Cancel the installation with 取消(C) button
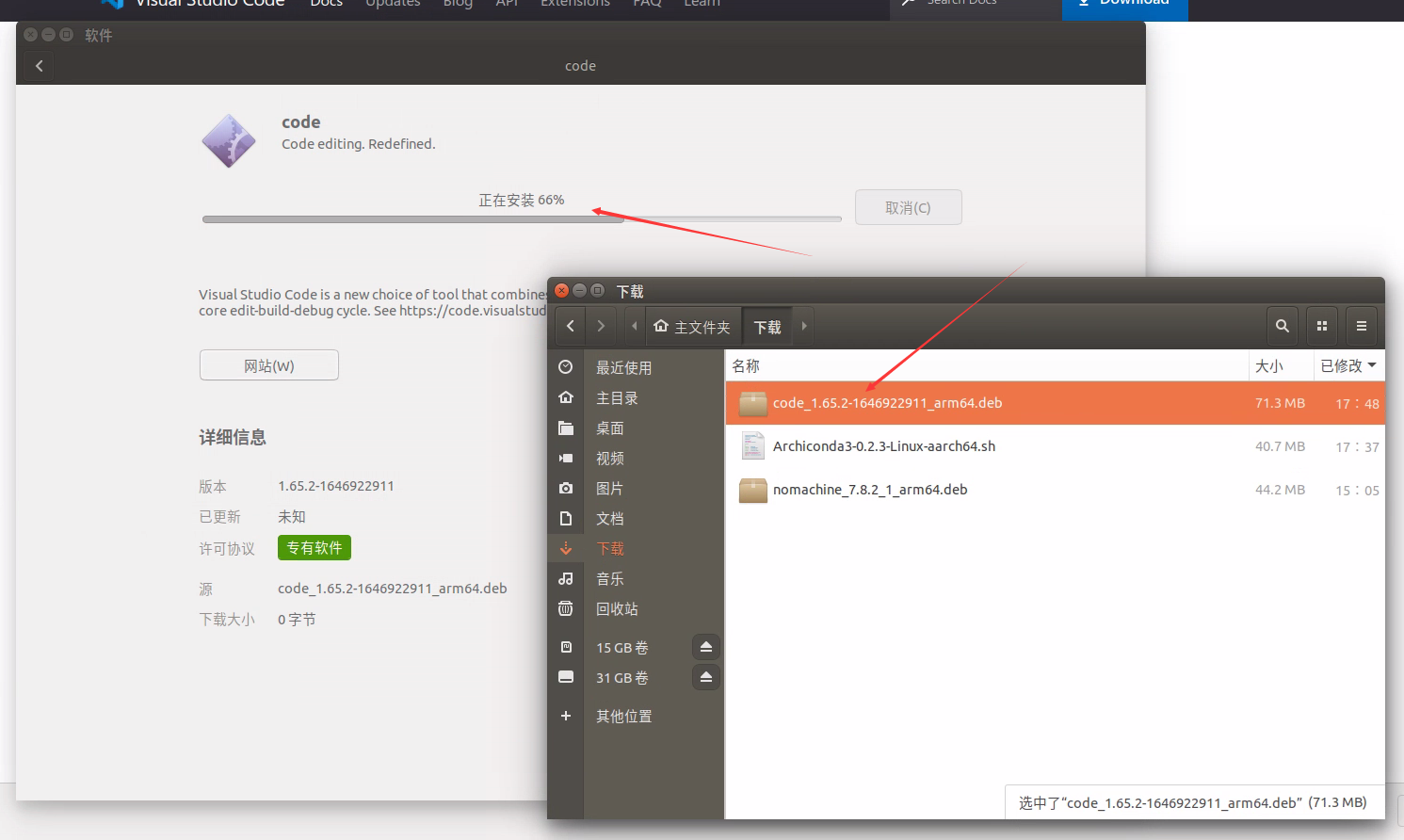 click(x=908, y=207)
